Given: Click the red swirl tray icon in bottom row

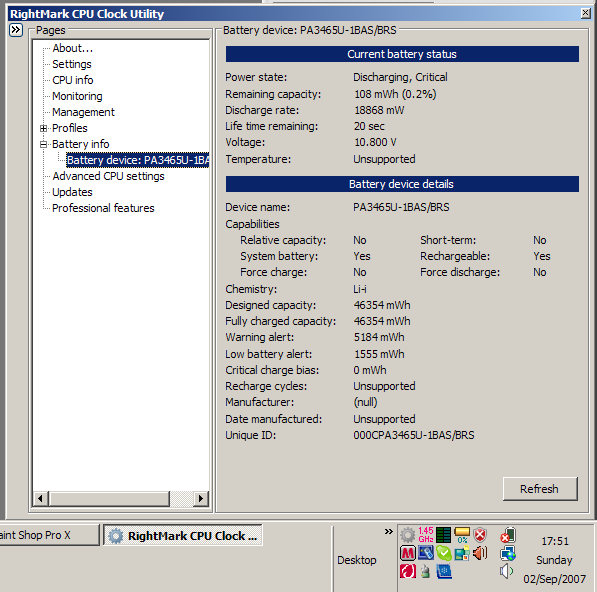Looking at the screenshot, I should pos(407,571).
